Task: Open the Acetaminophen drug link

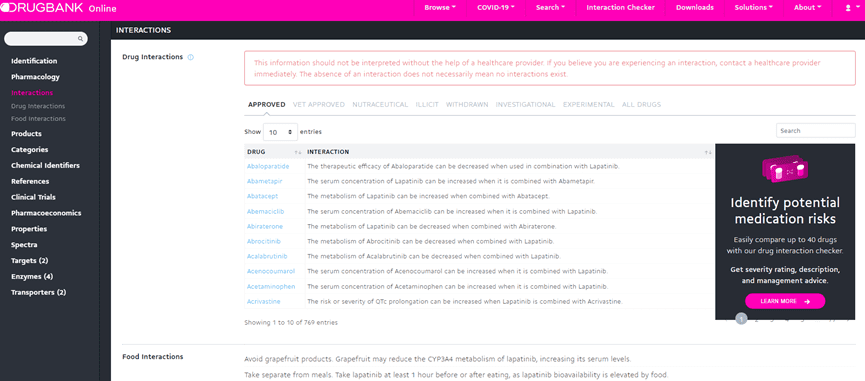Action: pos(271,287)
